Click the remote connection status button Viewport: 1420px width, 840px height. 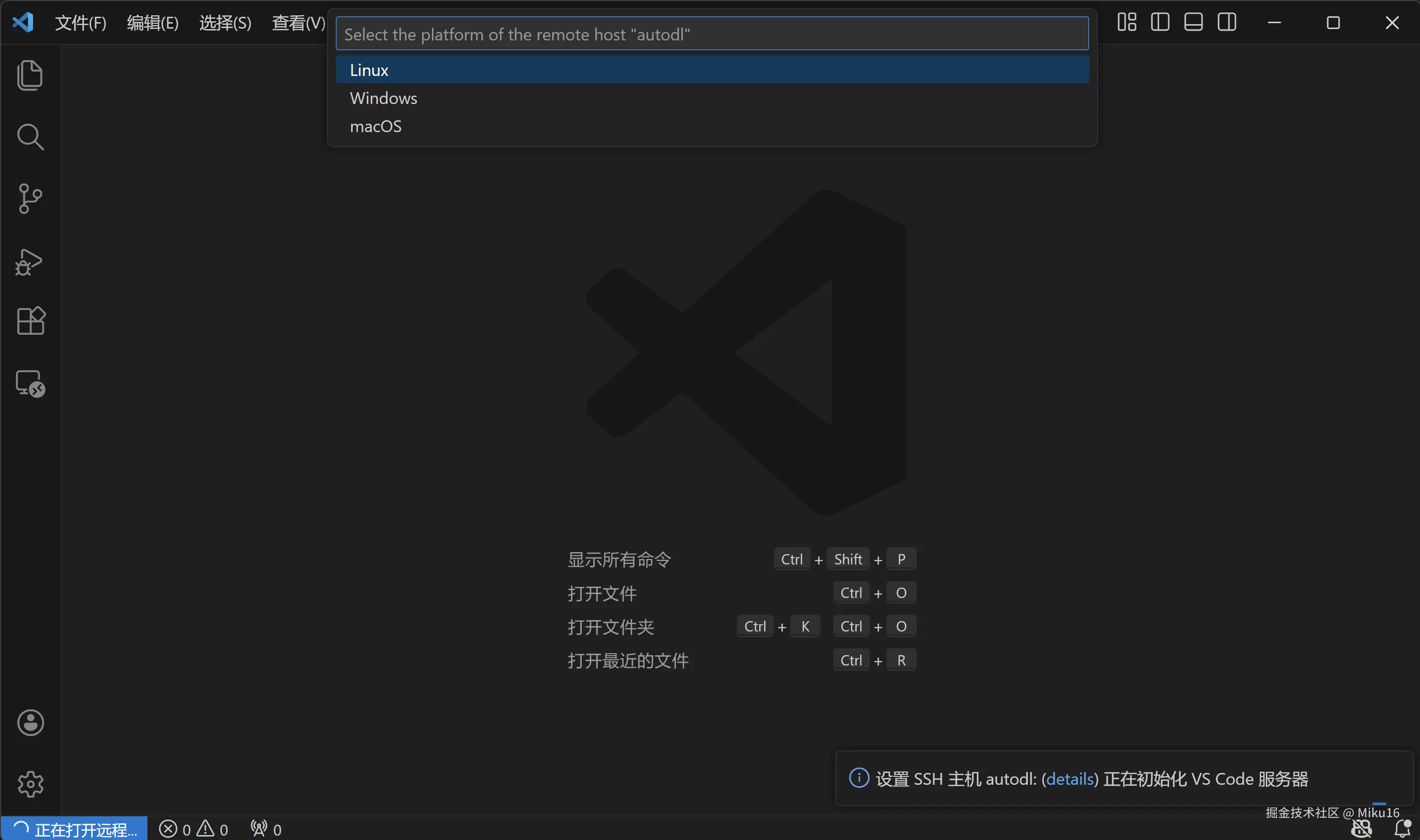coord(72,828)
